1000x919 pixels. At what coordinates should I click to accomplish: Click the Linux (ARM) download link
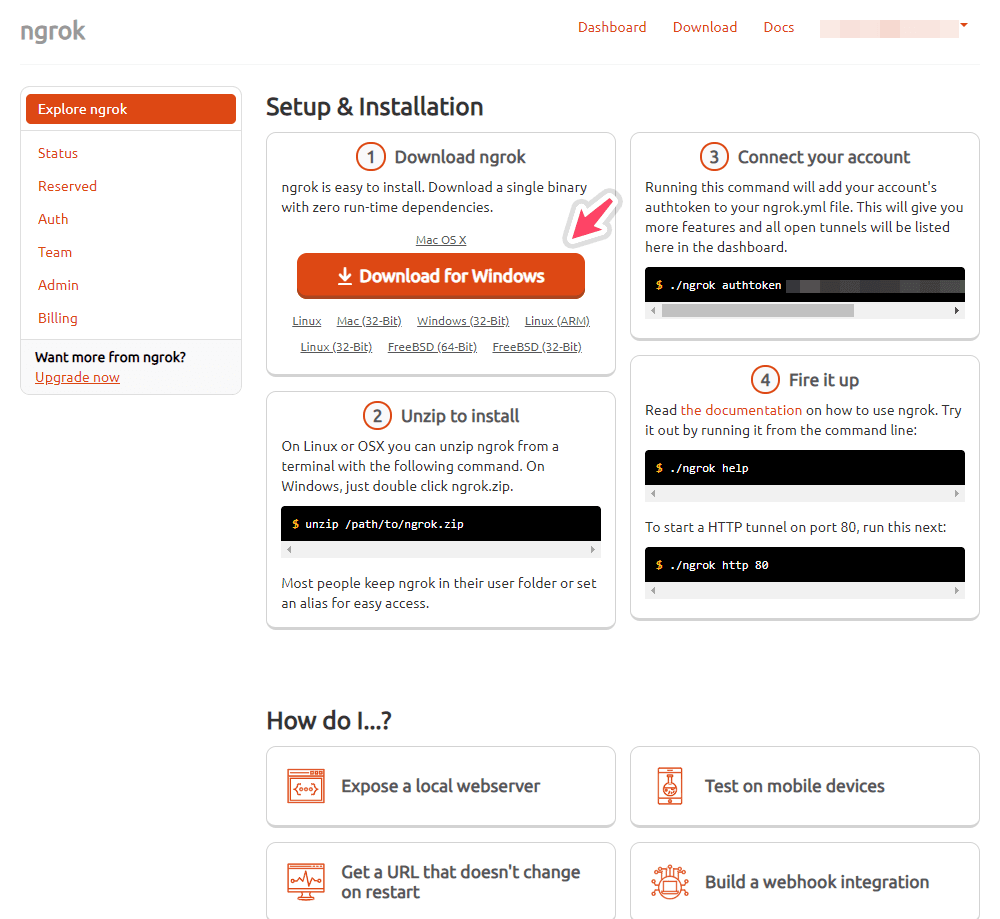[x=557, y=321]
